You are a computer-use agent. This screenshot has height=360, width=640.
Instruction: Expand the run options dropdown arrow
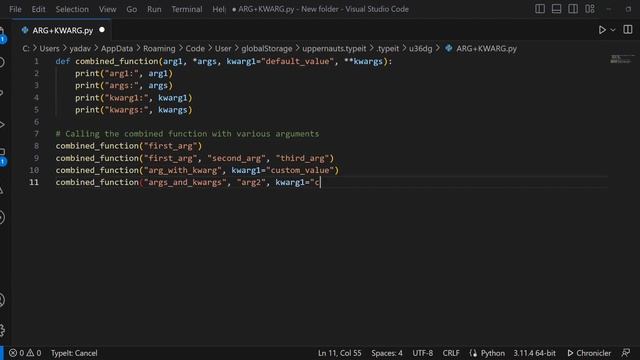613,30
